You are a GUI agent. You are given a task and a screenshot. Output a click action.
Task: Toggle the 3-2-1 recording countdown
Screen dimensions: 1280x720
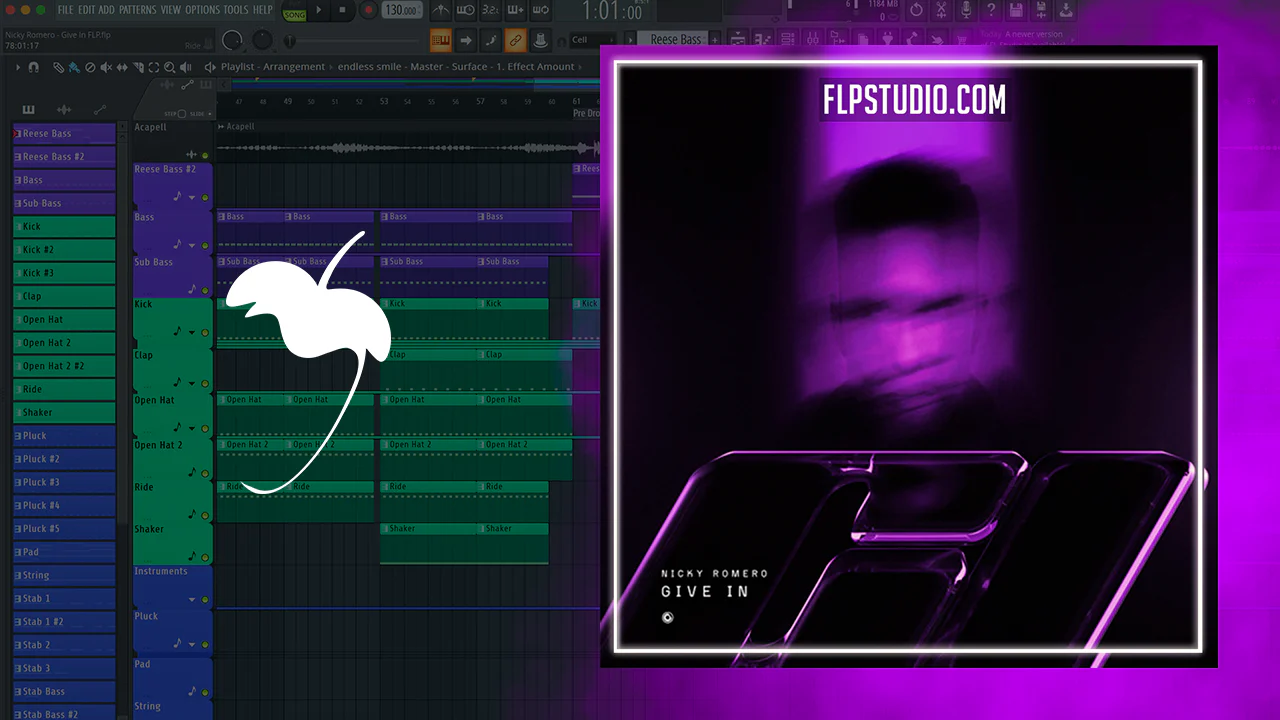tap(490, 11)
